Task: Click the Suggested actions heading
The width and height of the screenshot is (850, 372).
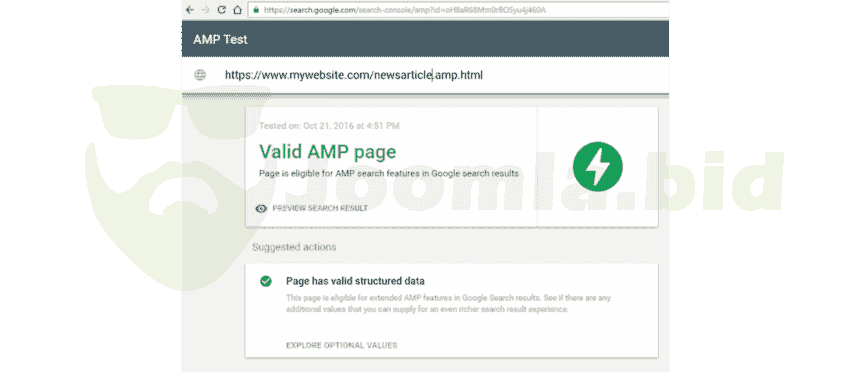Action: [x=294, y=247]
